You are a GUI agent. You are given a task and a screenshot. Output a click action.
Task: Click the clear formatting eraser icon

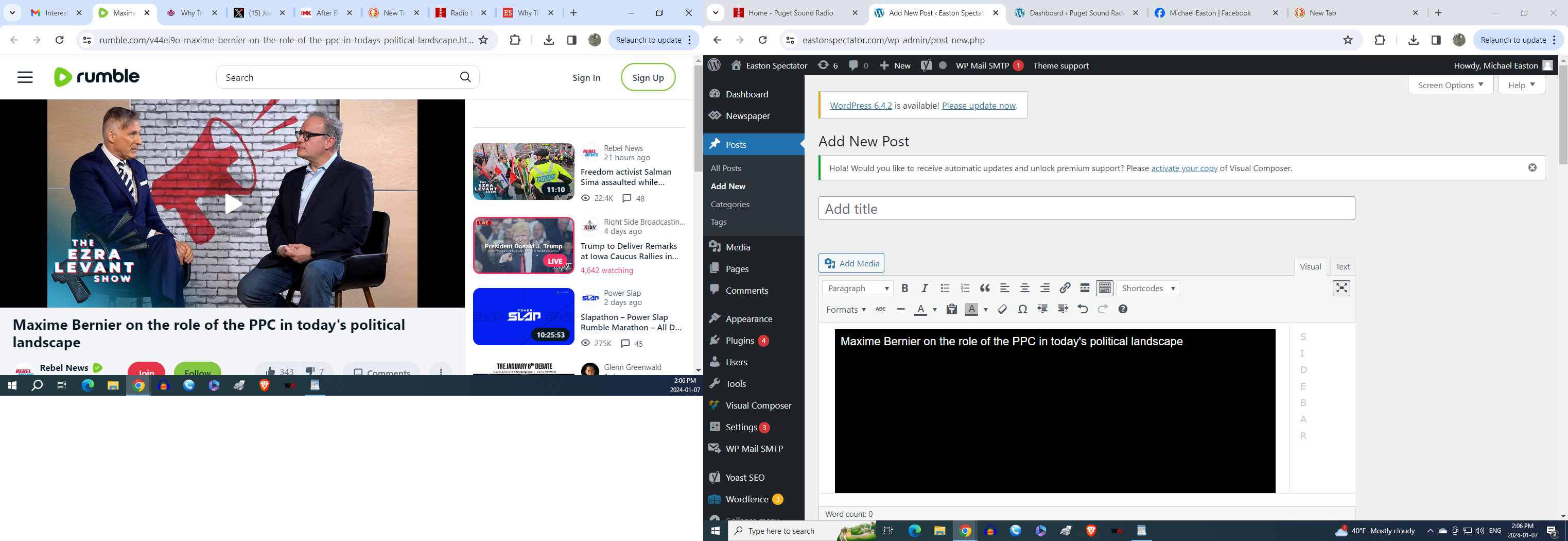click(1003, 310)
